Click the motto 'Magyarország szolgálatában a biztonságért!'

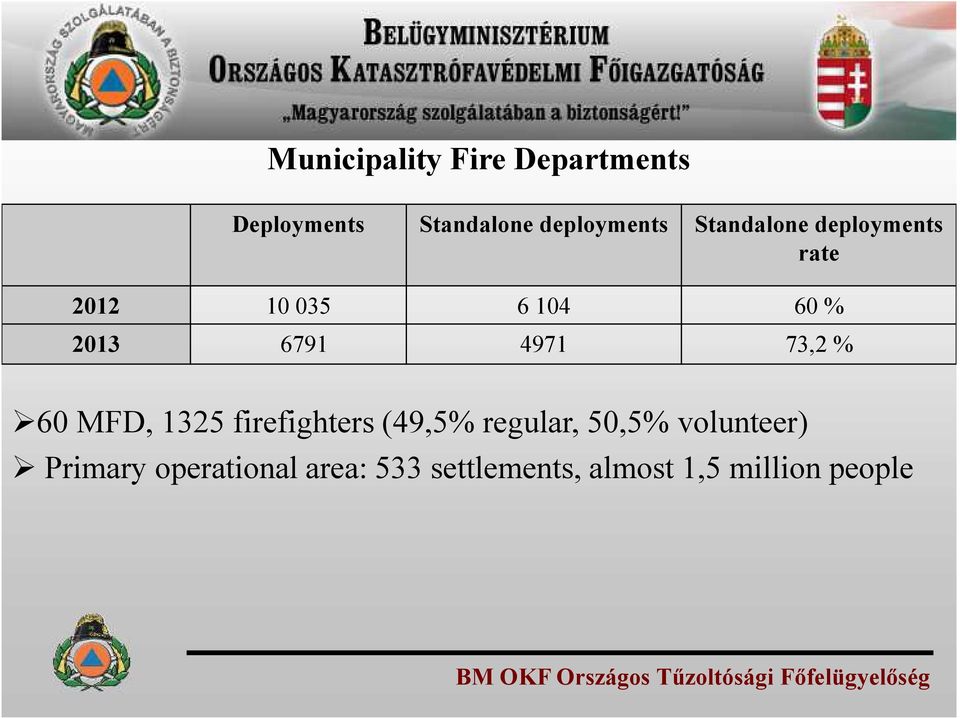click(x=487, y=113)
